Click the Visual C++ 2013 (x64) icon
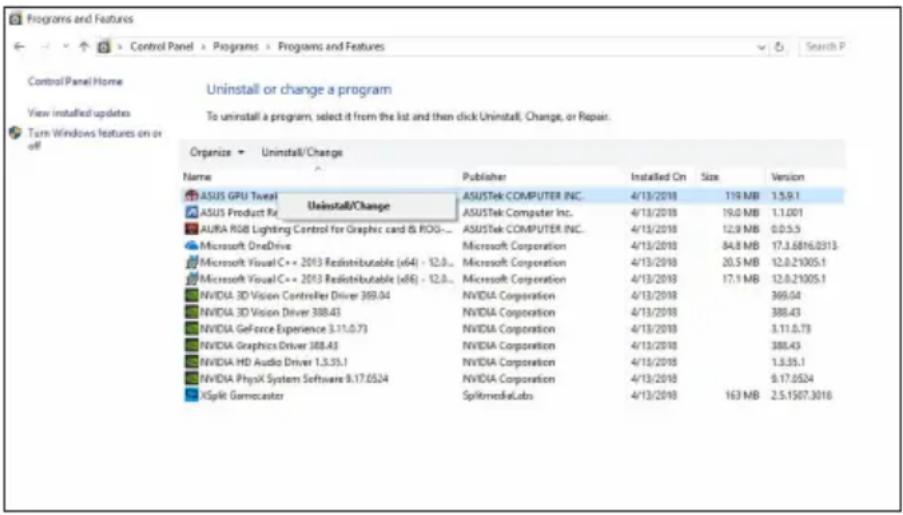The width and height of the screenshot is (903, 515). pyautogui.click(x=191, y=262)
